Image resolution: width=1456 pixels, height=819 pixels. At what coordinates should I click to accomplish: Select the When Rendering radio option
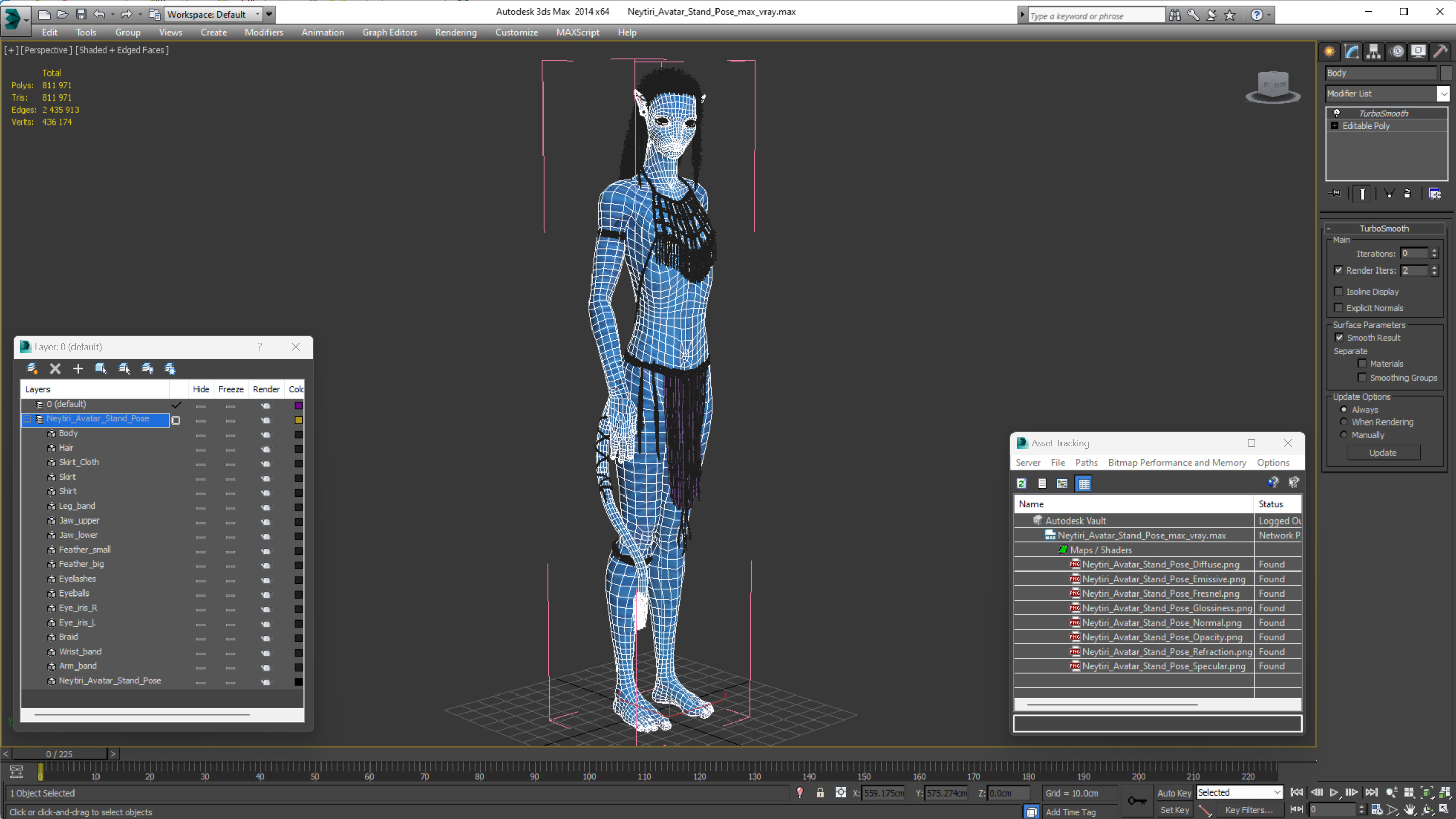click(1344, 421)
